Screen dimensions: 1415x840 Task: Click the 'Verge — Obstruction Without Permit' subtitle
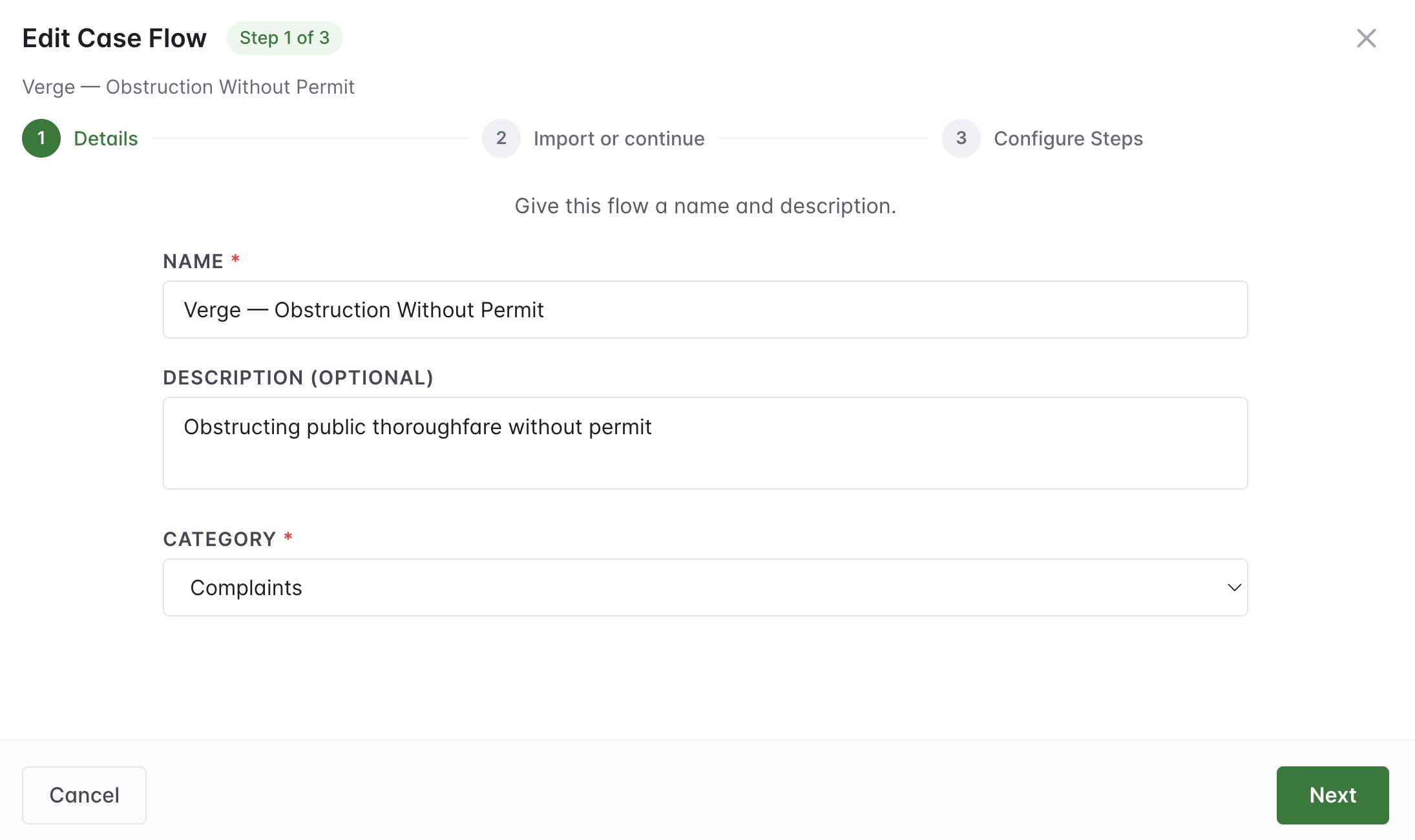click(188, 87)
